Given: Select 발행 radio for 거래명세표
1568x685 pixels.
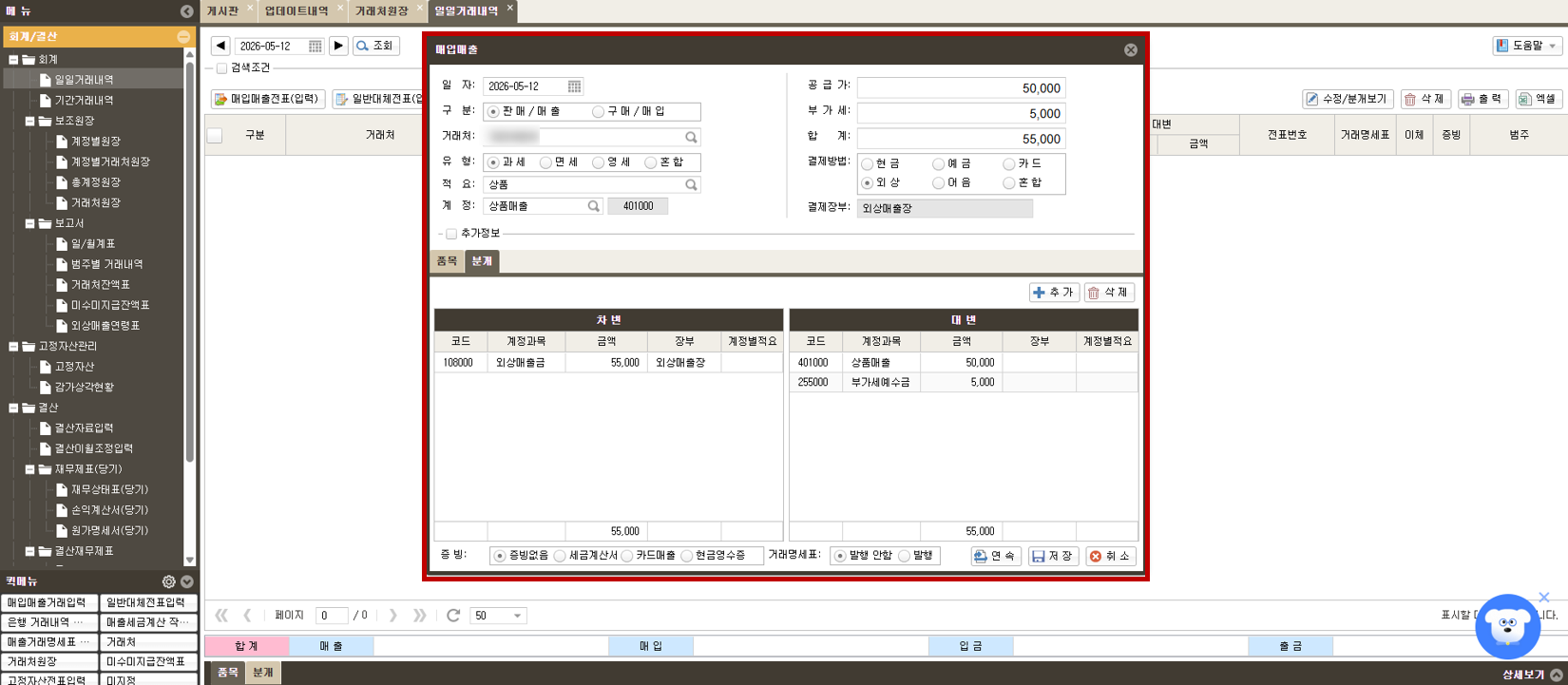Looking at the screenshot, I should coord(904,556).
